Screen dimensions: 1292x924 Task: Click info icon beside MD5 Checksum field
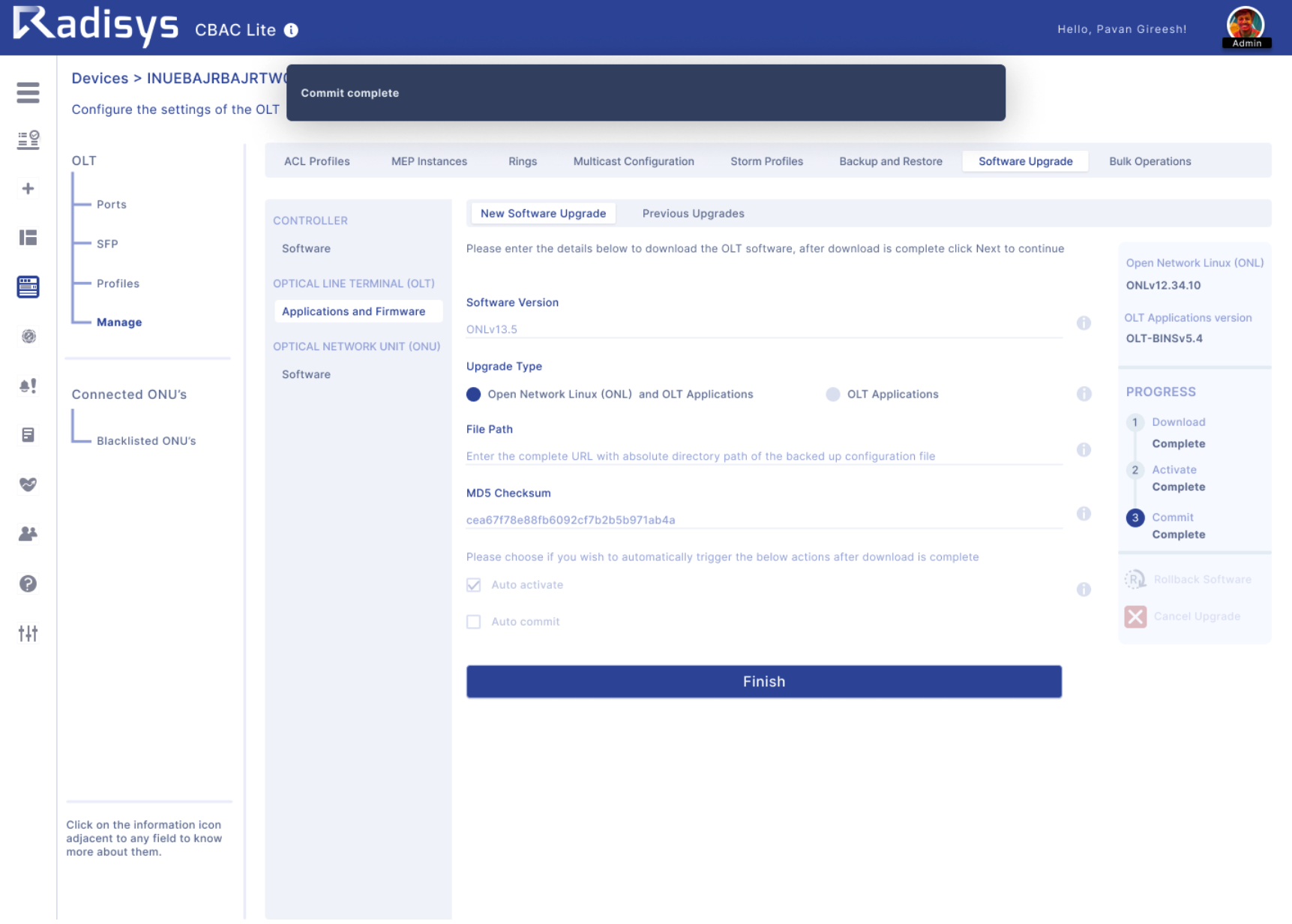pos(1084,514)
